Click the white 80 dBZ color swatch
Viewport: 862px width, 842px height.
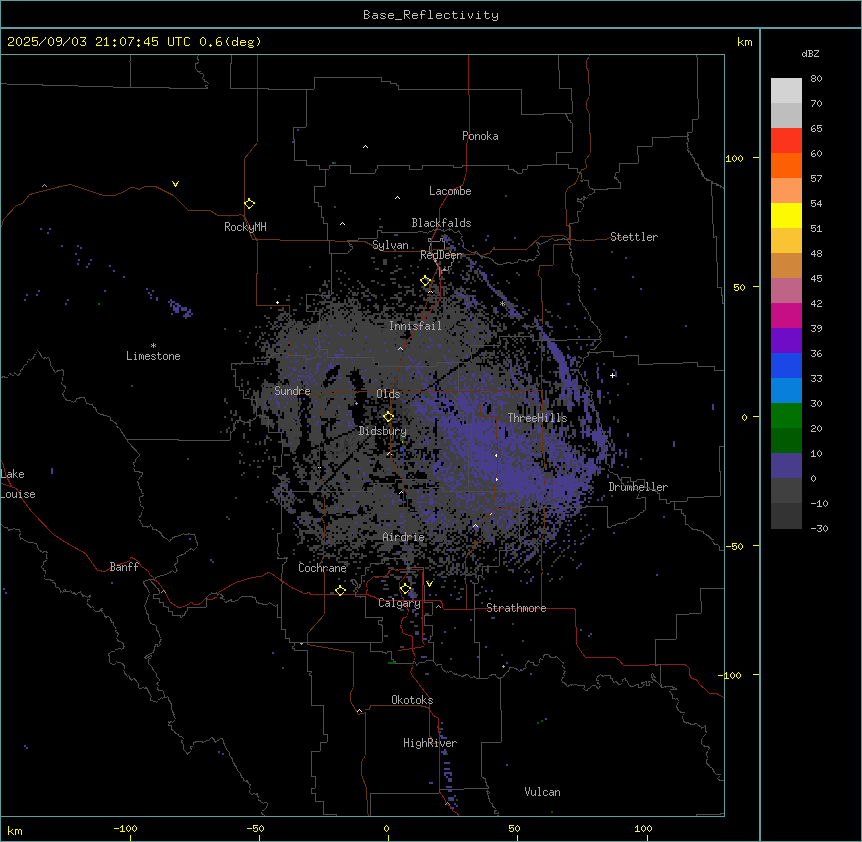786,91
